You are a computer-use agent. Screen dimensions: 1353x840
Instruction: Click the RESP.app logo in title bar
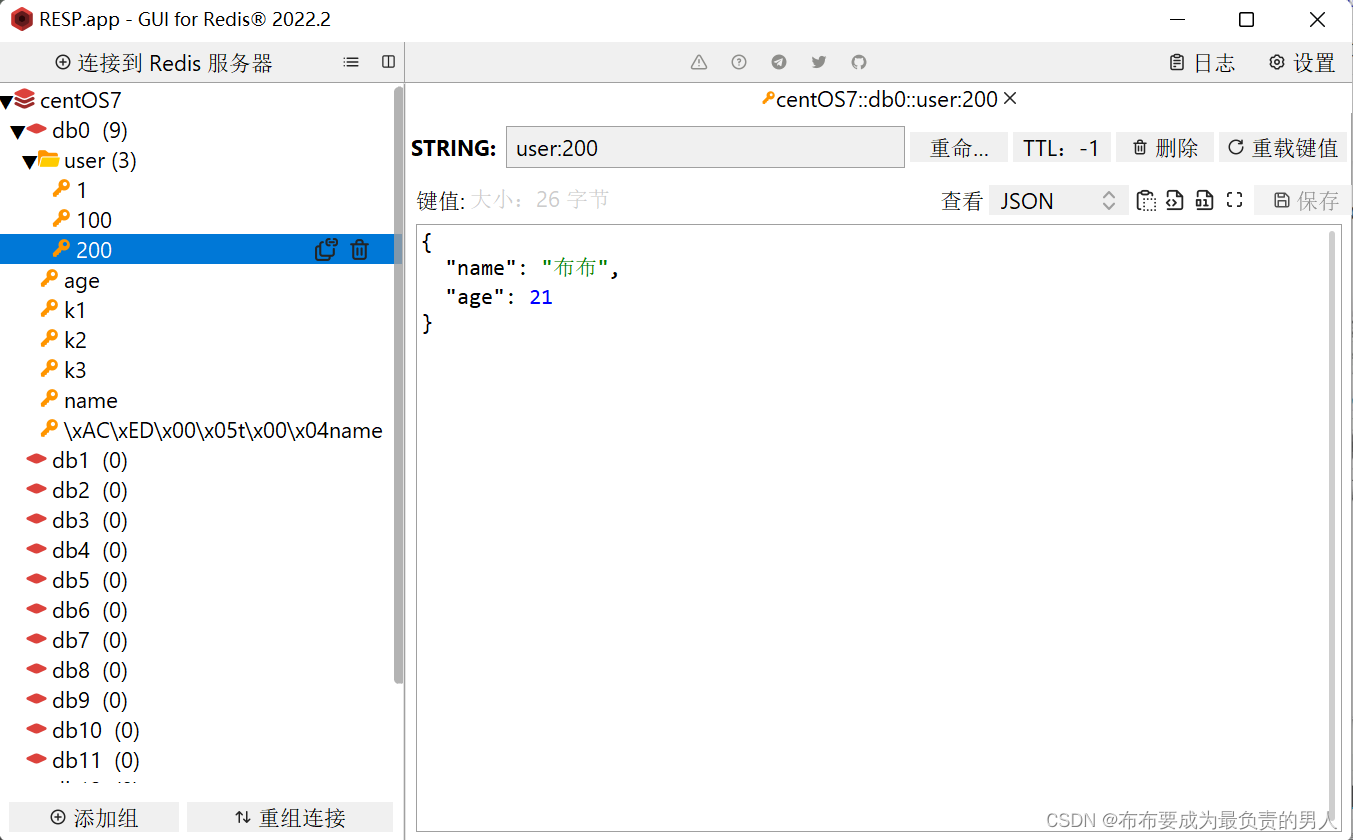(21, 19)
